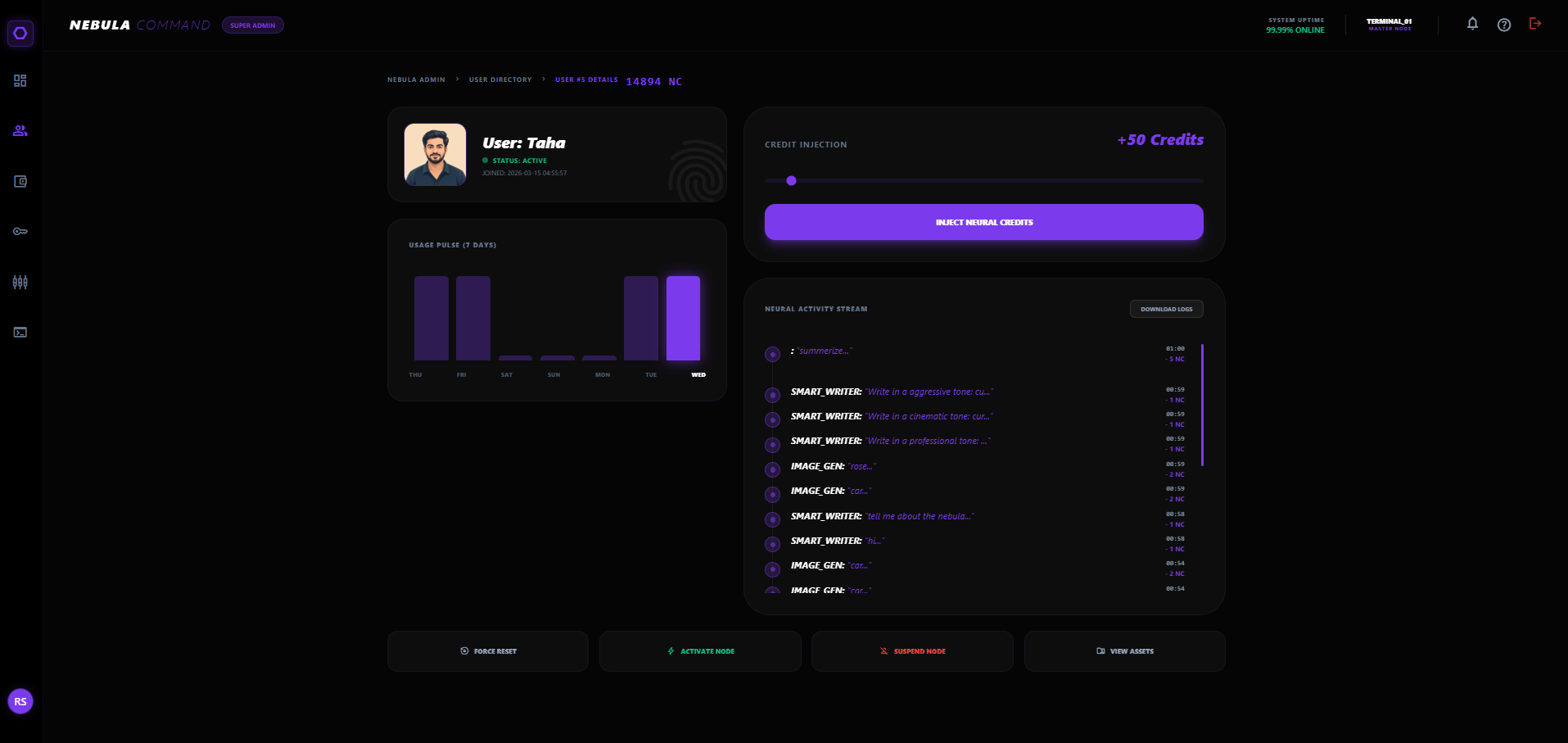Click the RS avatar at bottom left
1568x743 pixels.
click(20, 701)
